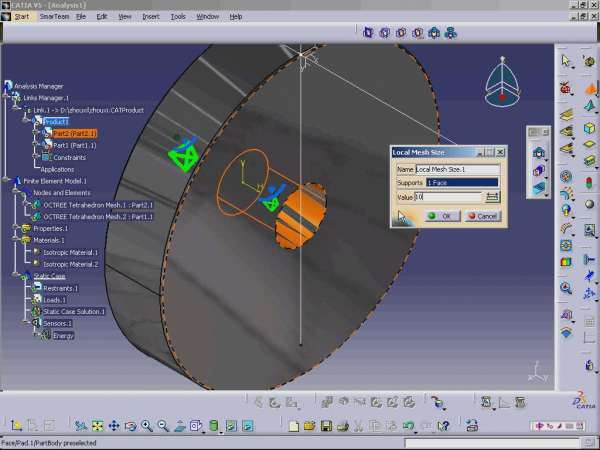
Task: Confirm Local Mesh Size with OK
Action: pyautogui.click(x=442, y=216)
